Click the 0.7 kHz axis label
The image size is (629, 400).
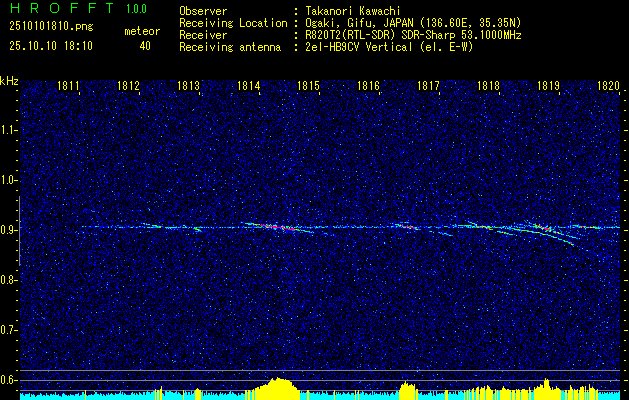(x=9, y=330)
